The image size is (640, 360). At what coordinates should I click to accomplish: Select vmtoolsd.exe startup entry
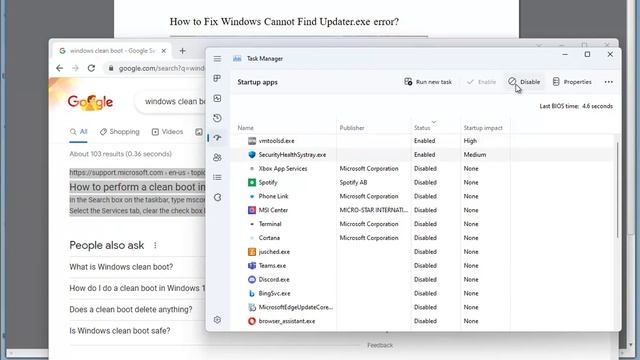(423, 141)
